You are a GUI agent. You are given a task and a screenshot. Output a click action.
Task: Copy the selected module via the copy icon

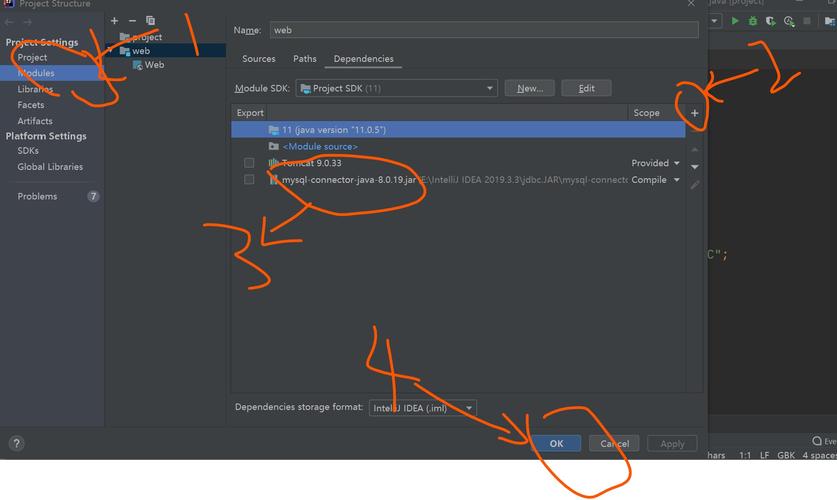[x=151, y=21]
